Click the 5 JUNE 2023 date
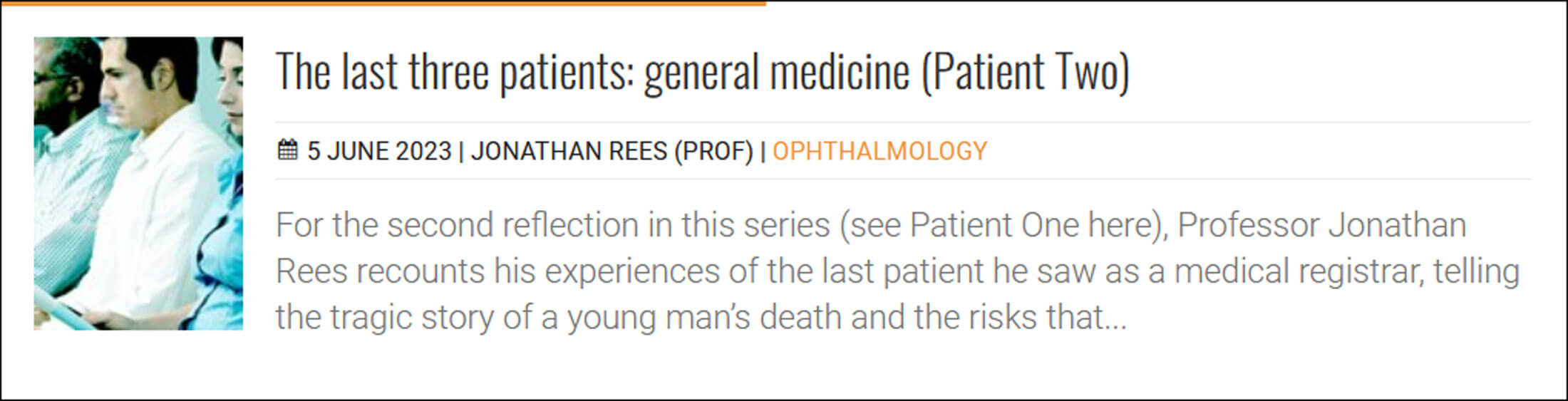The image size is (1568, 401). tap(379, 151)
